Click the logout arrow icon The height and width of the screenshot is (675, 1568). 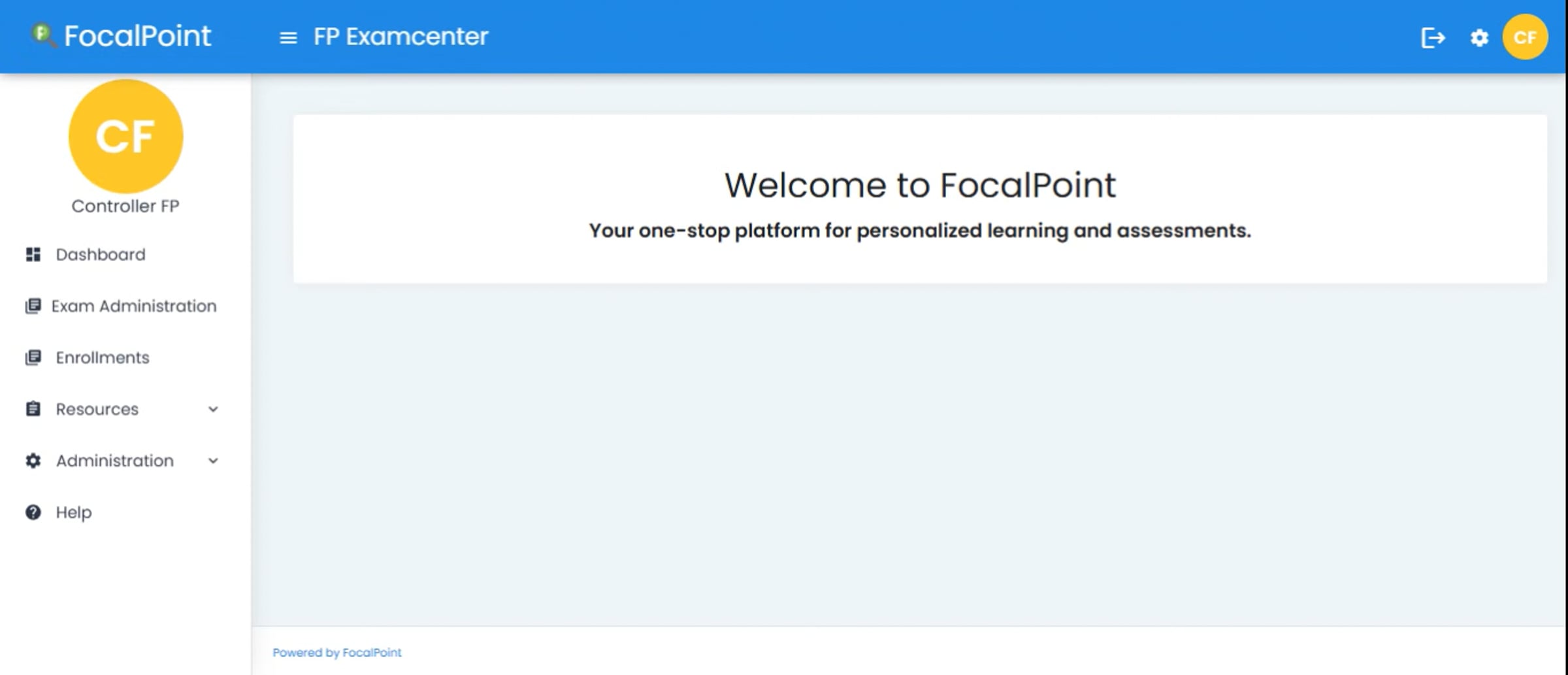click(1433, 38)
